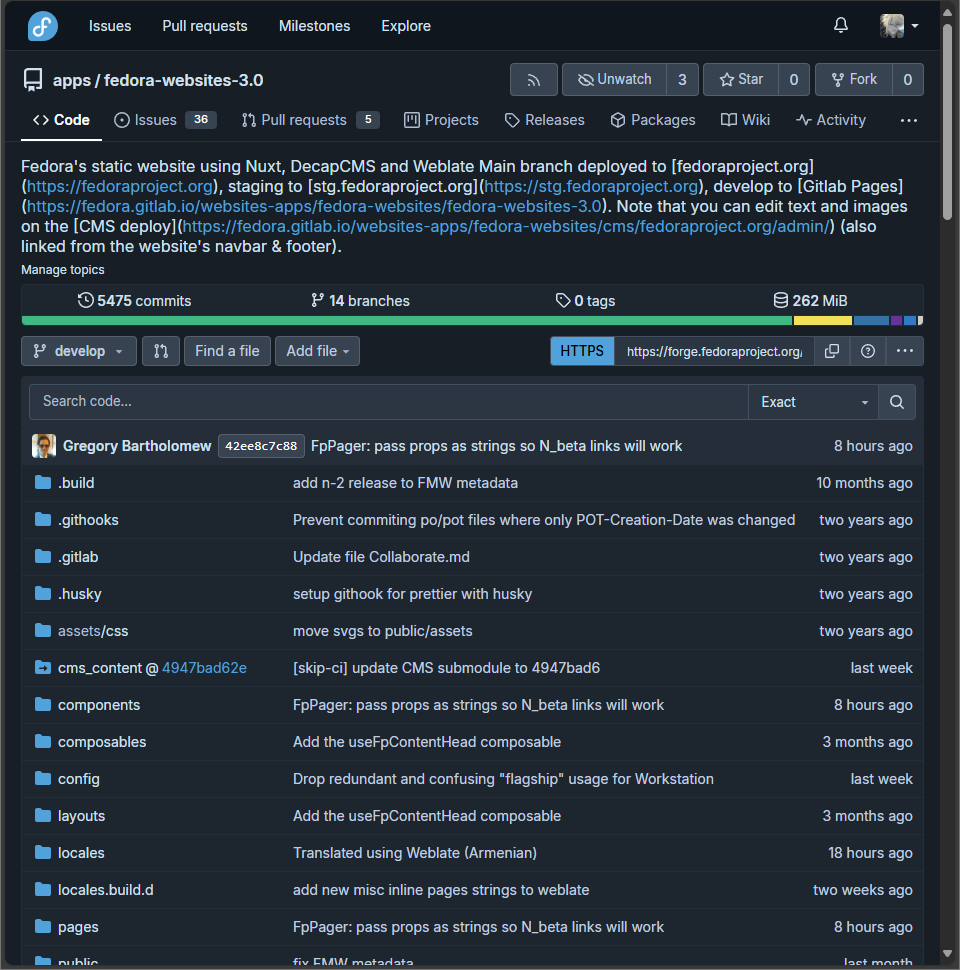Image resolution: width=960 pixels, height=970 pixels.
Task: Run code search with the magnifier icon
Action: 897,402
